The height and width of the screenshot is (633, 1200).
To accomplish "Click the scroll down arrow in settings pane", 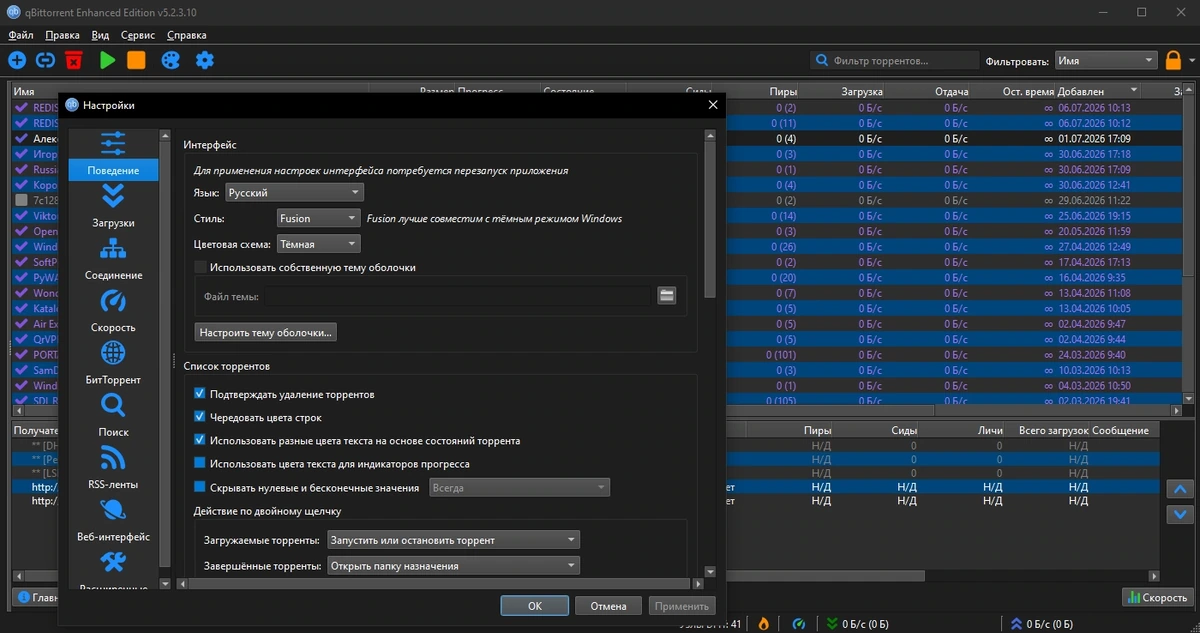I will 710,572.
